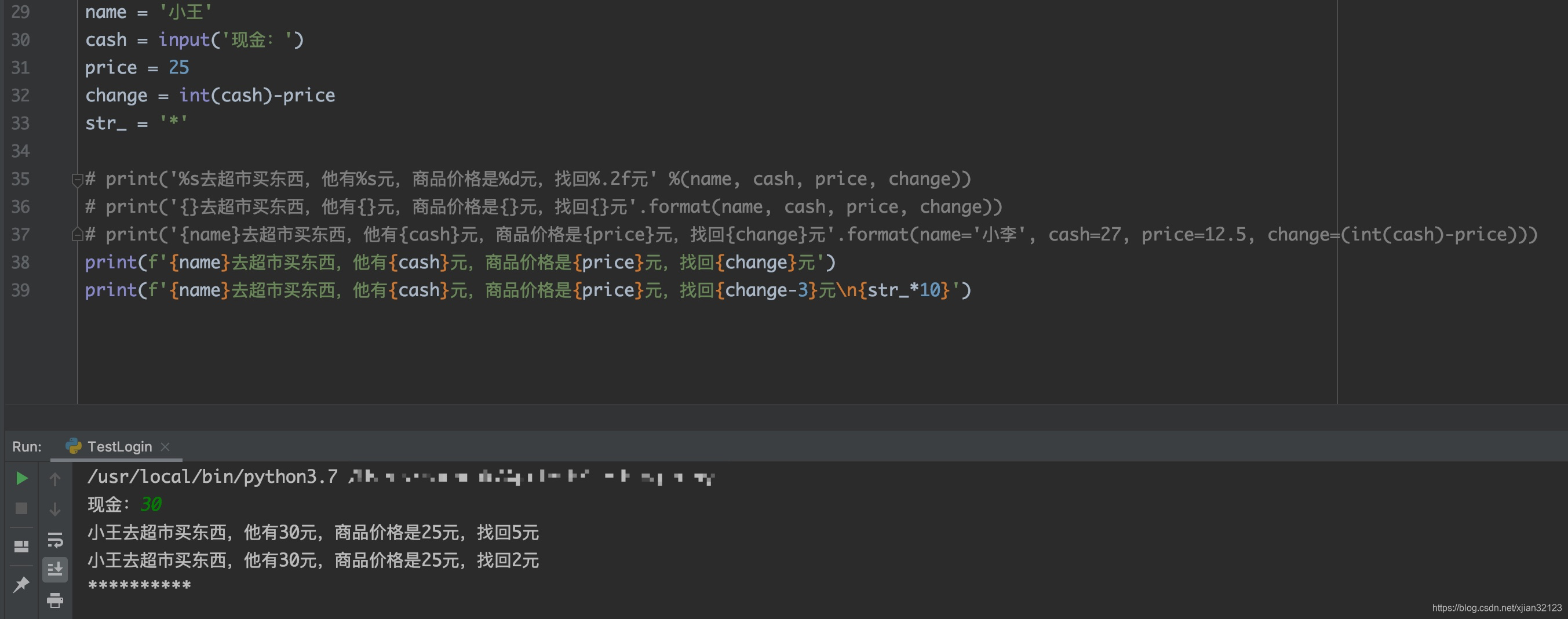Select line number 32 in the gutter
Screen dimensions: 1568x619
pos(20,95)
